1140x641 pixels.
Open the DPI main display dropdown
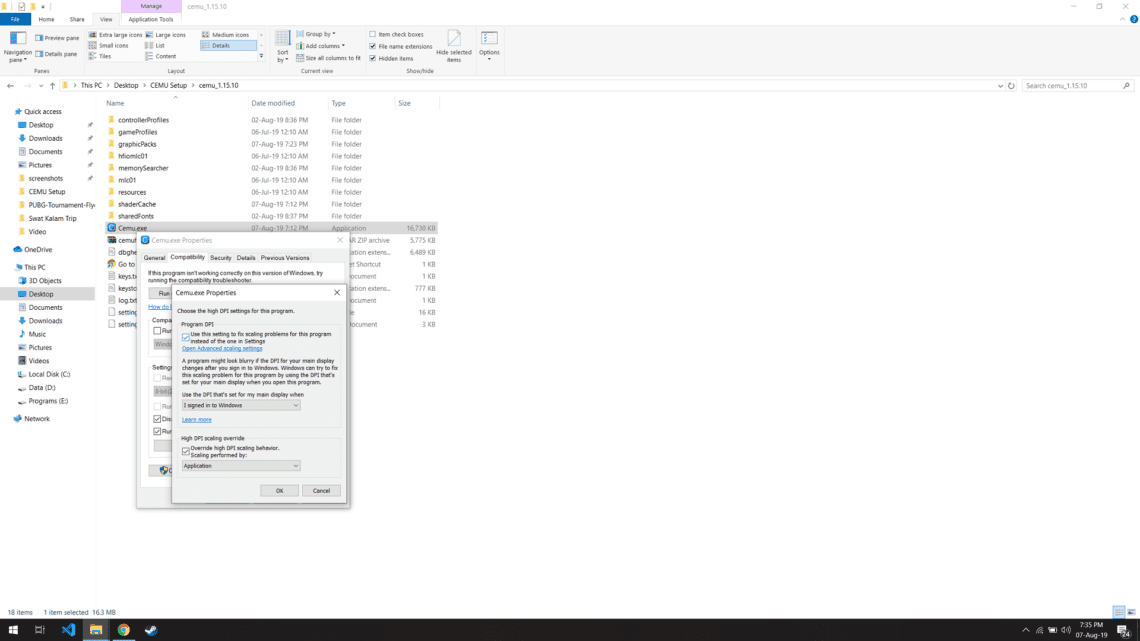click(x=240, y=404)
